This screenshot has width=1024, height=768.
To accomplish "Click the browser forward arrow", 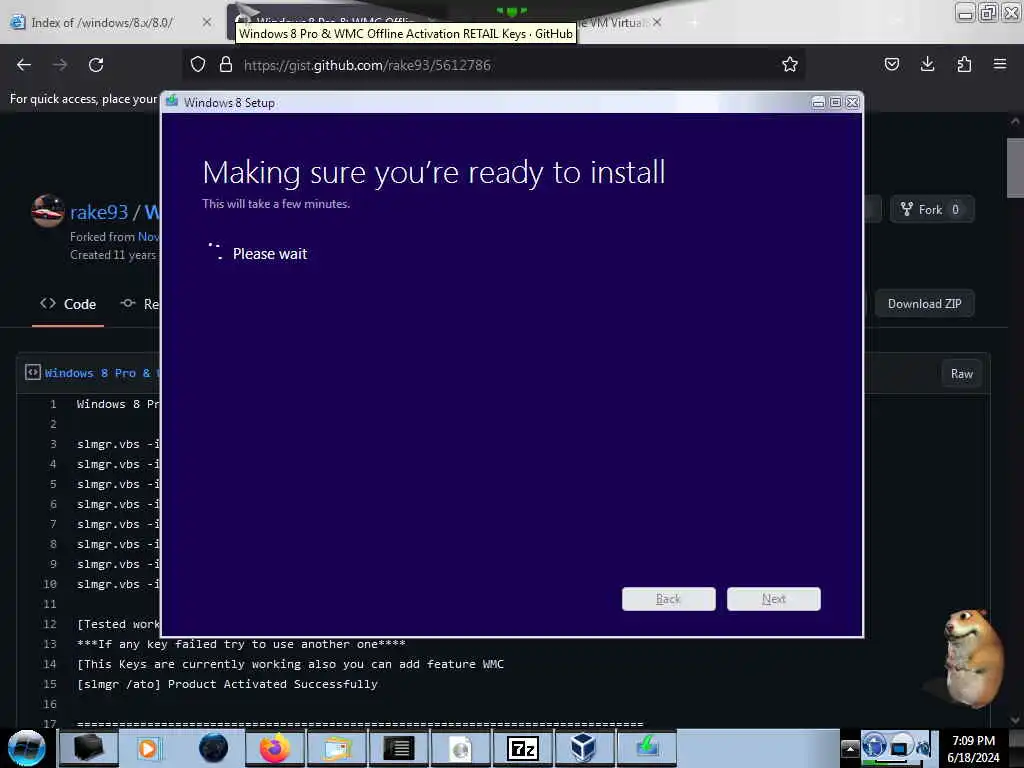I will (x=60, y=65).
